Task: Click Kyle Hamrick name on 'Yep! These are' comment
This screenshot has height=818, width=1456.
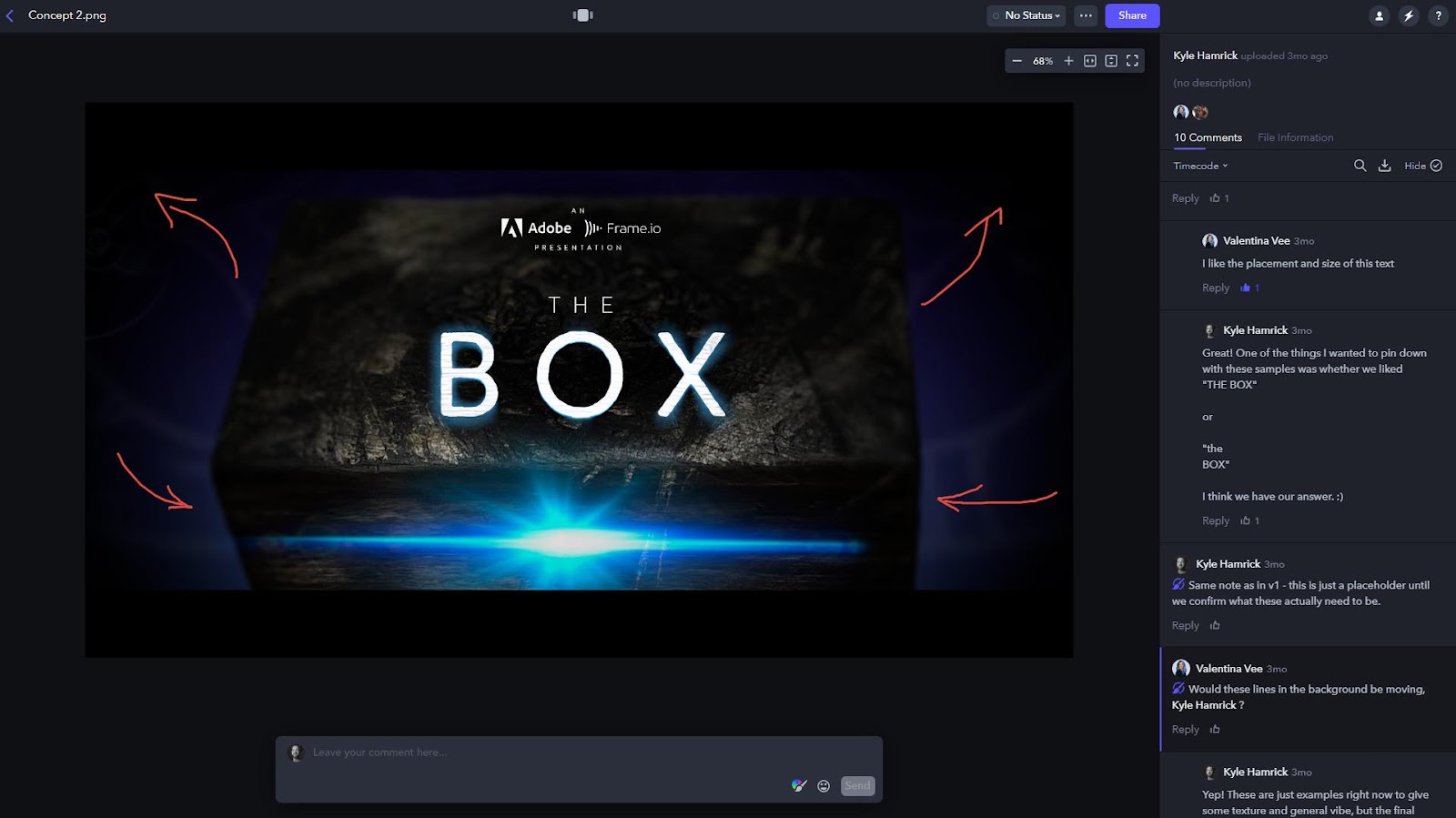Action: [x=1255, y=772]
